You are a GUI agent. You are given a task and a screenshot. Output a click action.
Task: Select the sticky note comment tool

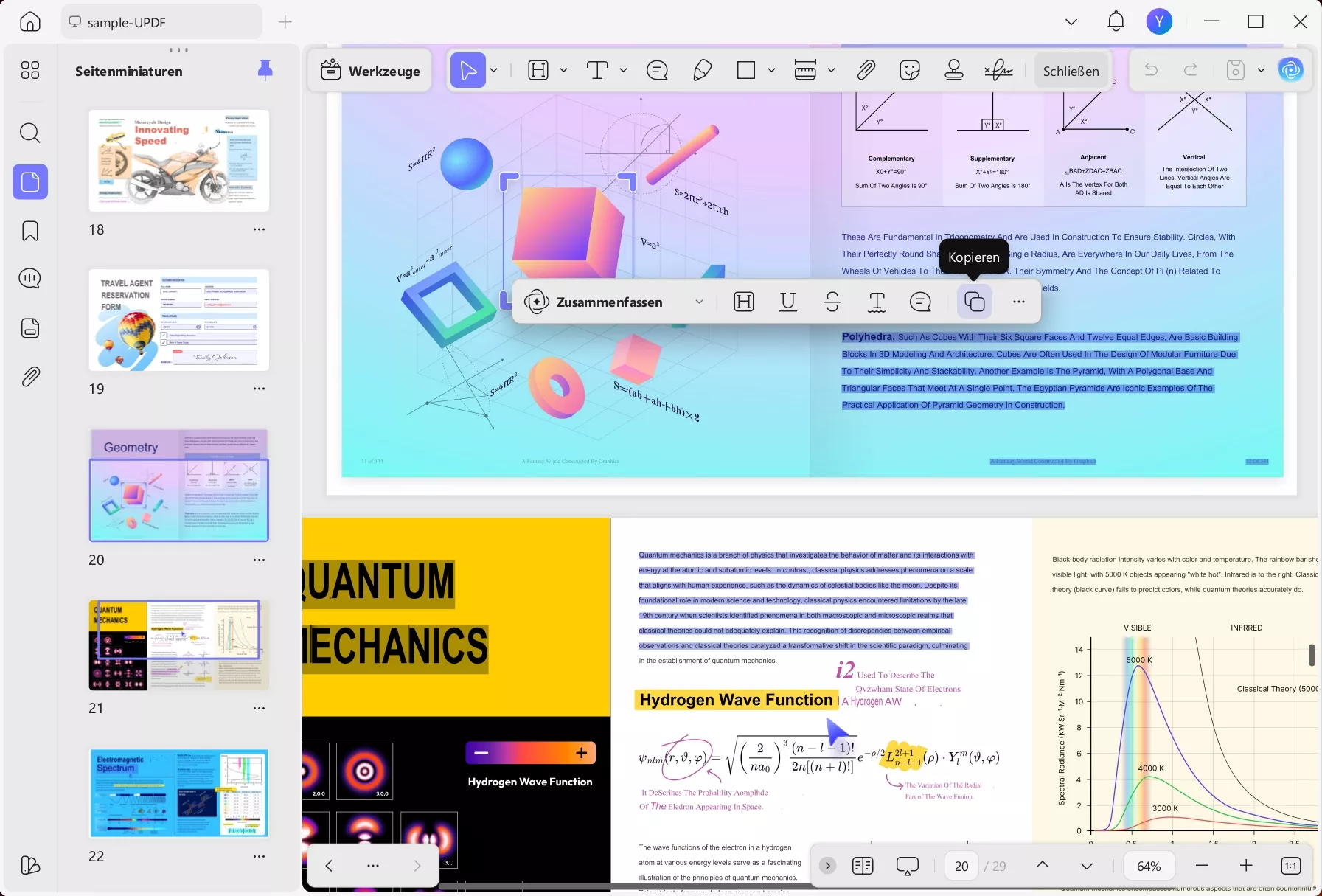pos(657,71)
